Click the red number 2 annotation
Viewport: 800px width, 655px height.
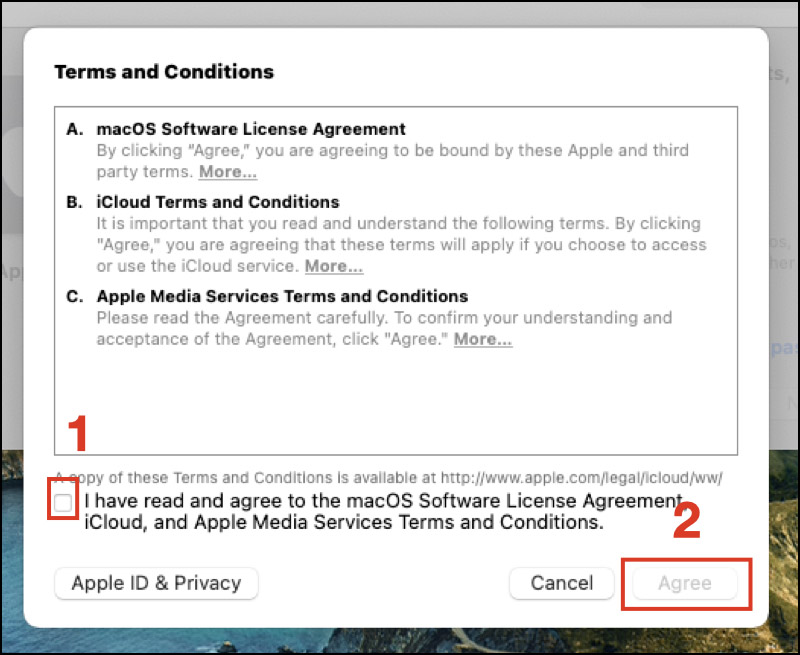tap(685, 519)
